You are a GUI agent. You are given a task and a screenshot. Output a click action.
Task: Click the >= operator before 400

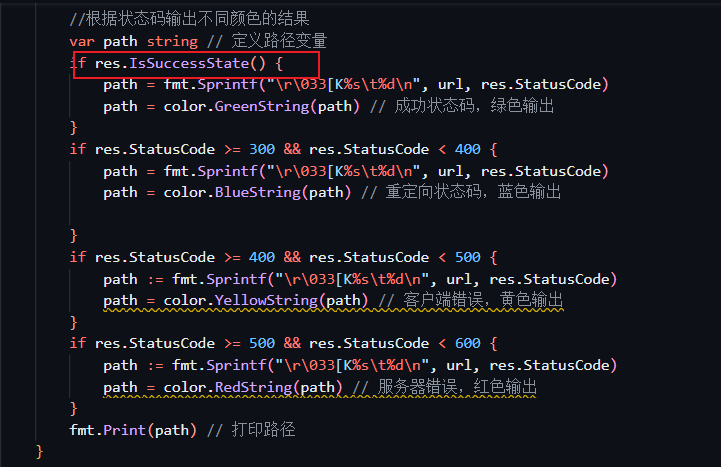click(x=232, y=257)
